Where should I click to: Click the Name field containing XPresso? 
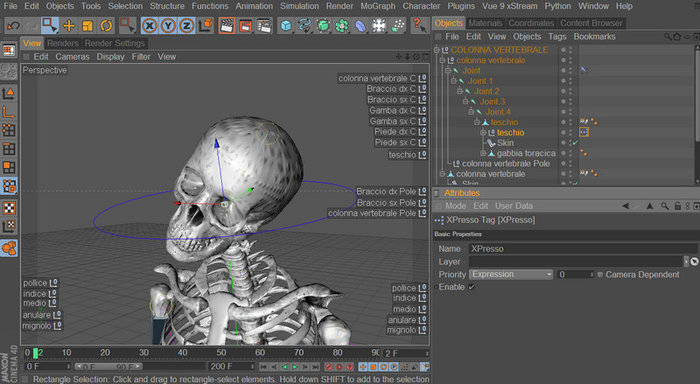583,249
